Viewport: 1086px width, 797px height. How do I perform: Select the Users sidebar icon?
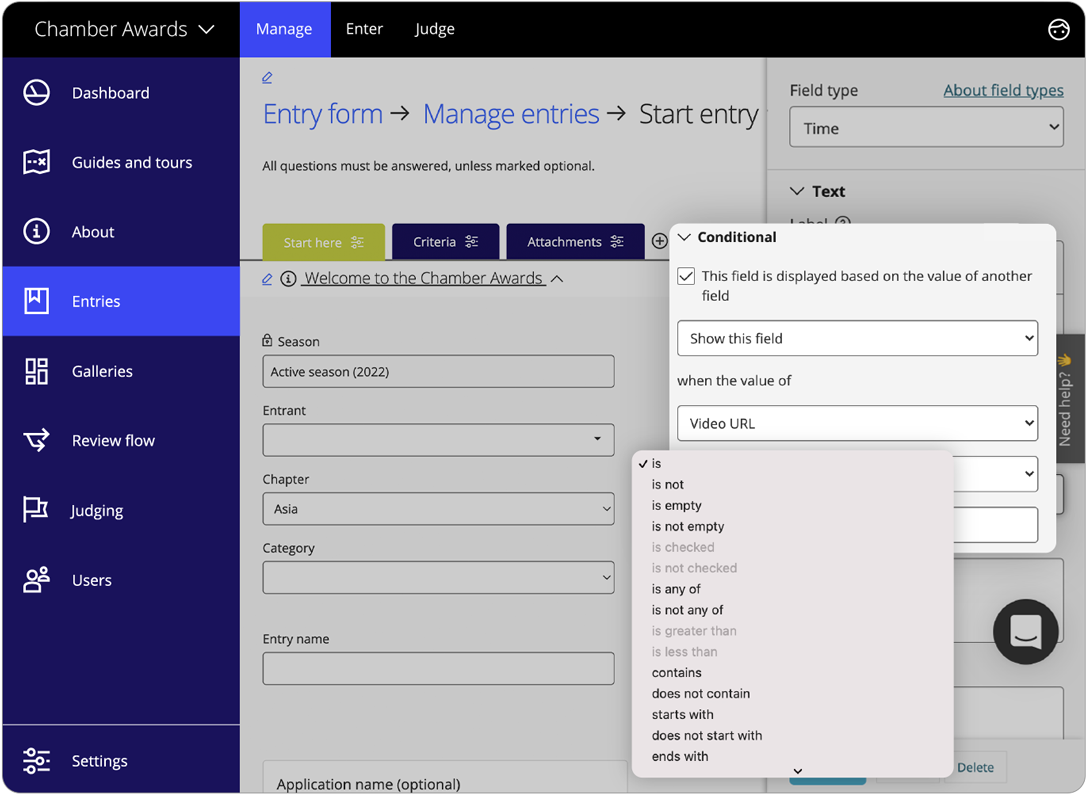click(x=36, y=580)
